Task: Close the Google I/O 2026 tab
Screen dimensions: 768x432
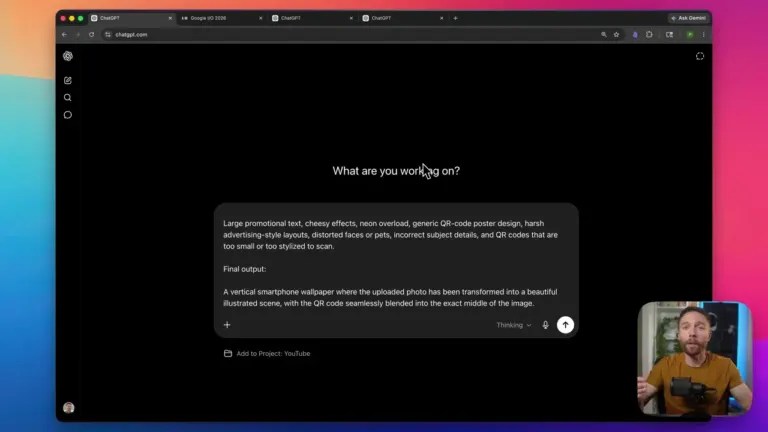Action: [x=261, y=18]
